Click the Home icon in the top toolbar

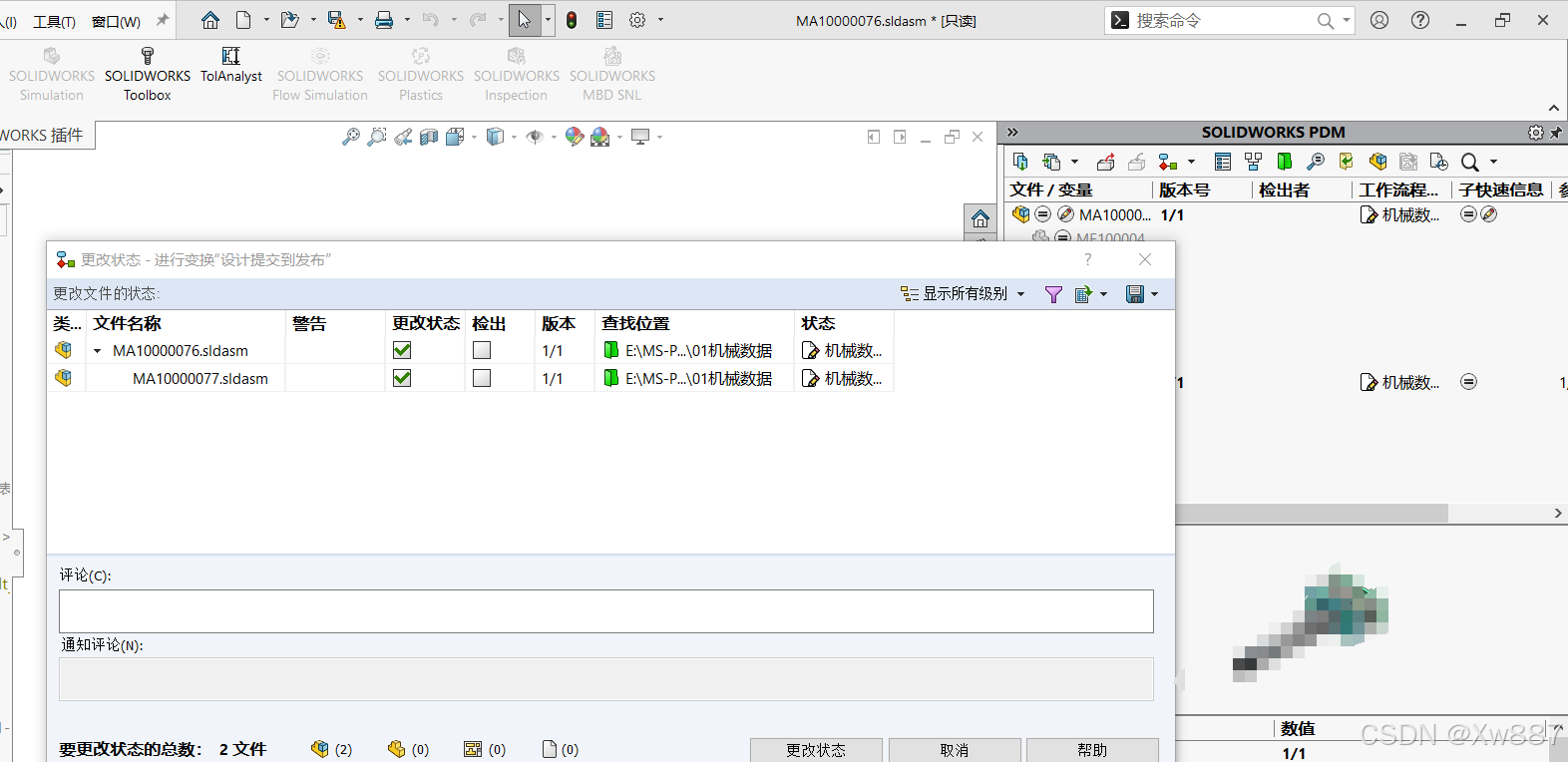click(x=209, y=20)
